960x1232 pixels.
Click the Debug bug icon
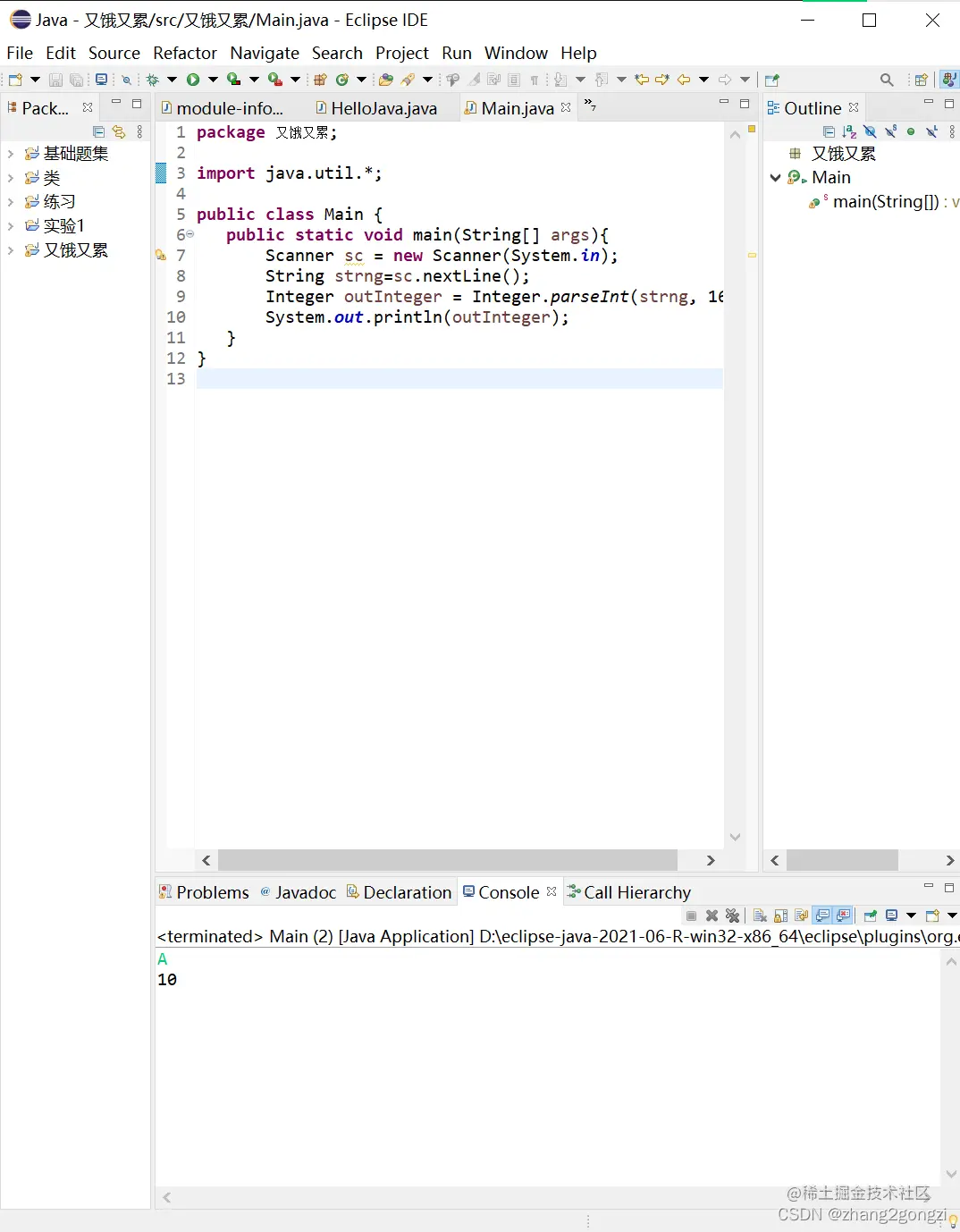tap(153, 80)
